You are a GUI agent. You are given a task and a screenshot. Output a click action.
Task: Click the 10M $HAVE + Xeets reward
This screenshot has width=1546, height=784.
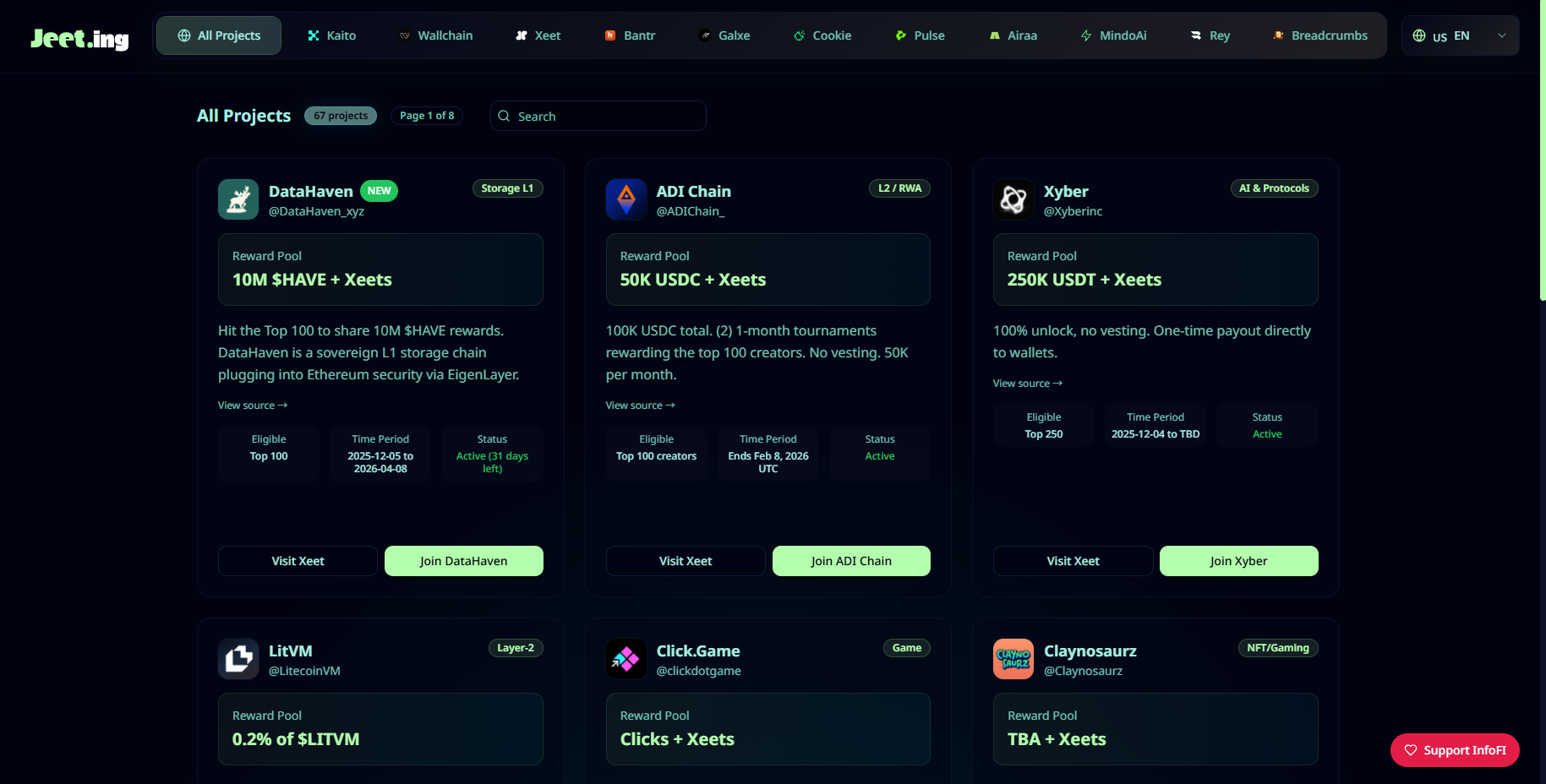[x=312, y=280]
